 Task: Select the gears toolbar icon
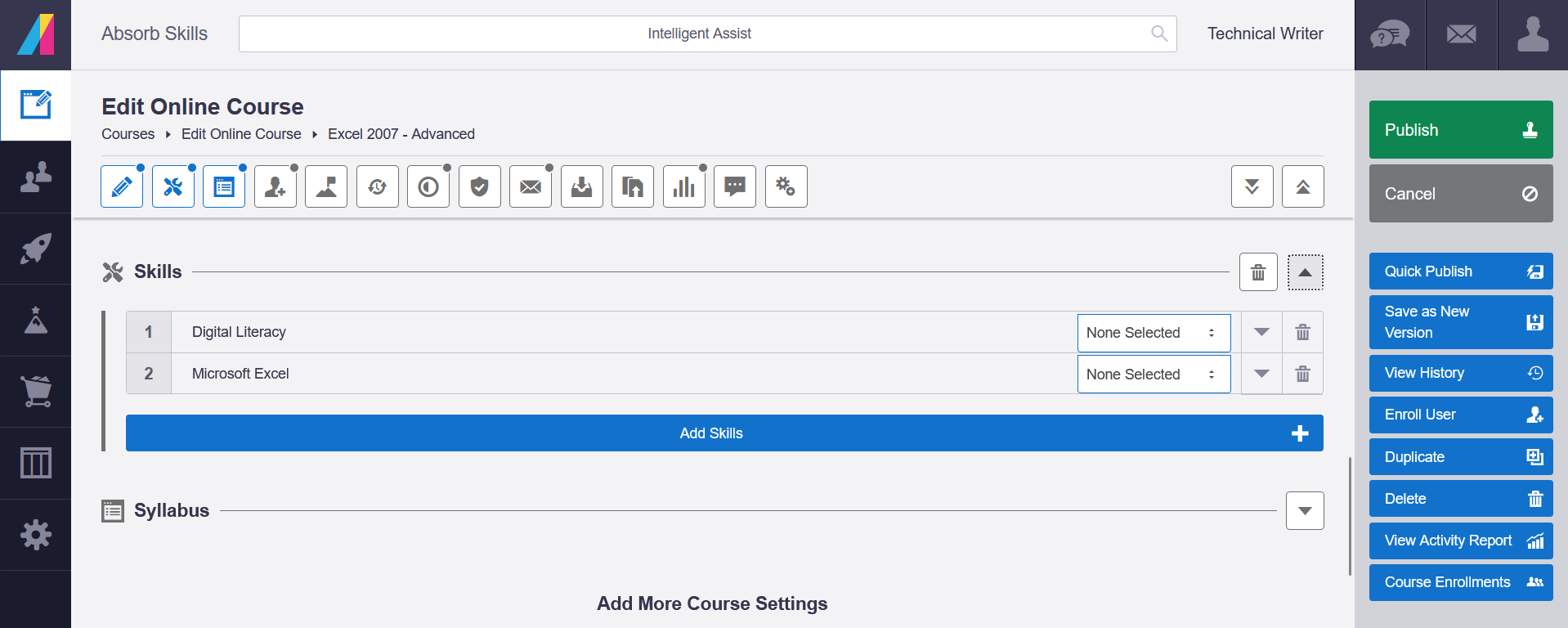[x=786, y=186]
